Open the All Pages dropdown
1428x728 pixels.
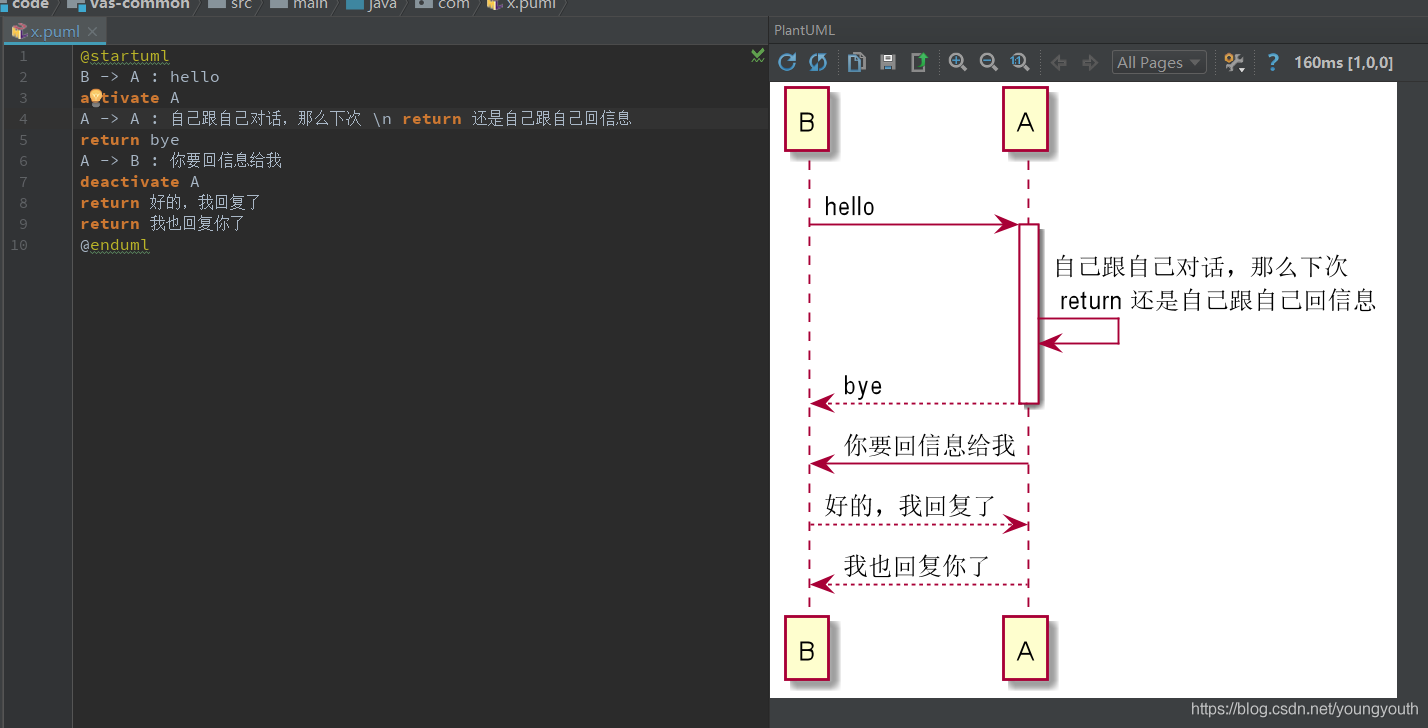1159,62
